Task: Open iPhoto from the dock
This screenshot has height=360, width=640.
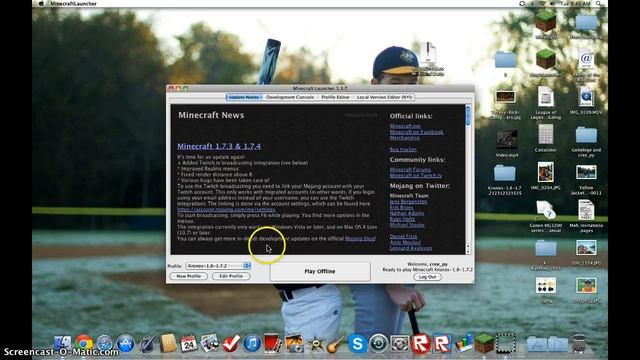Action: tap(294, 343)
